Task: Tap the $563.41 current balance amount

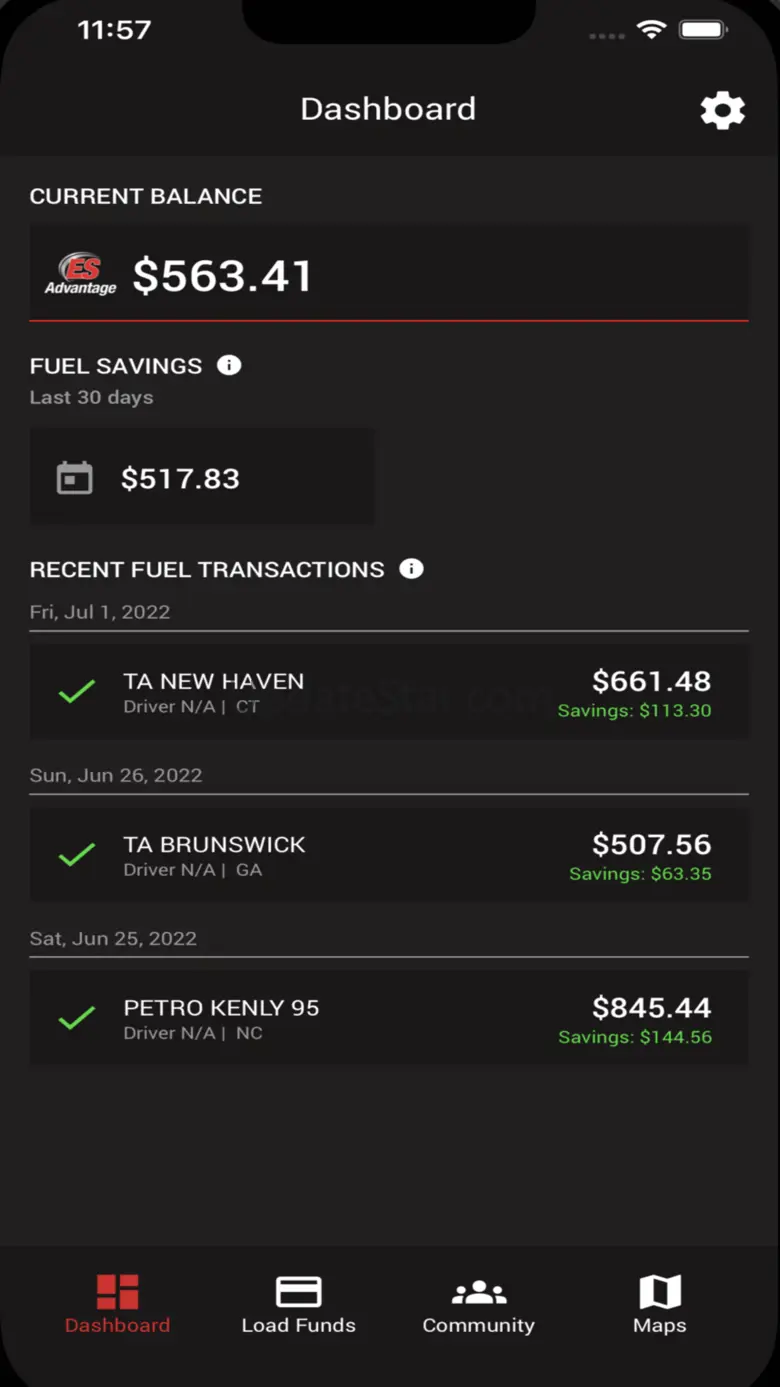Action: pyautogui.click(x=223, y=276)
